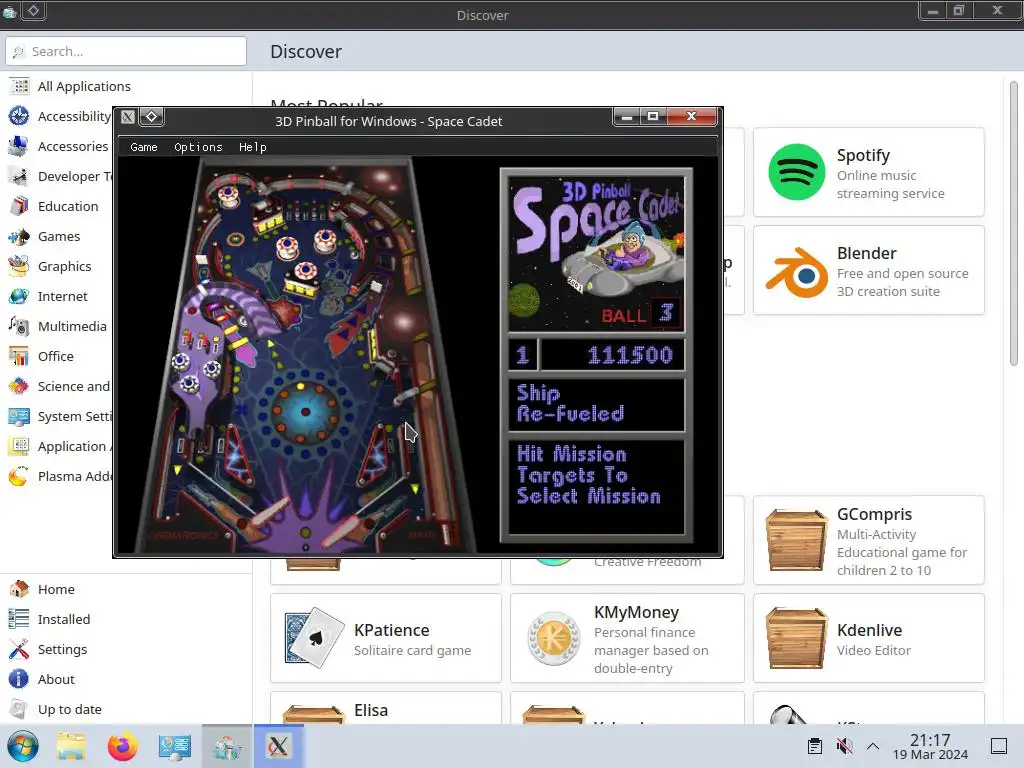
Task: Open the start menu launcher
Action: pyautogui.click(x=24, y=746)
